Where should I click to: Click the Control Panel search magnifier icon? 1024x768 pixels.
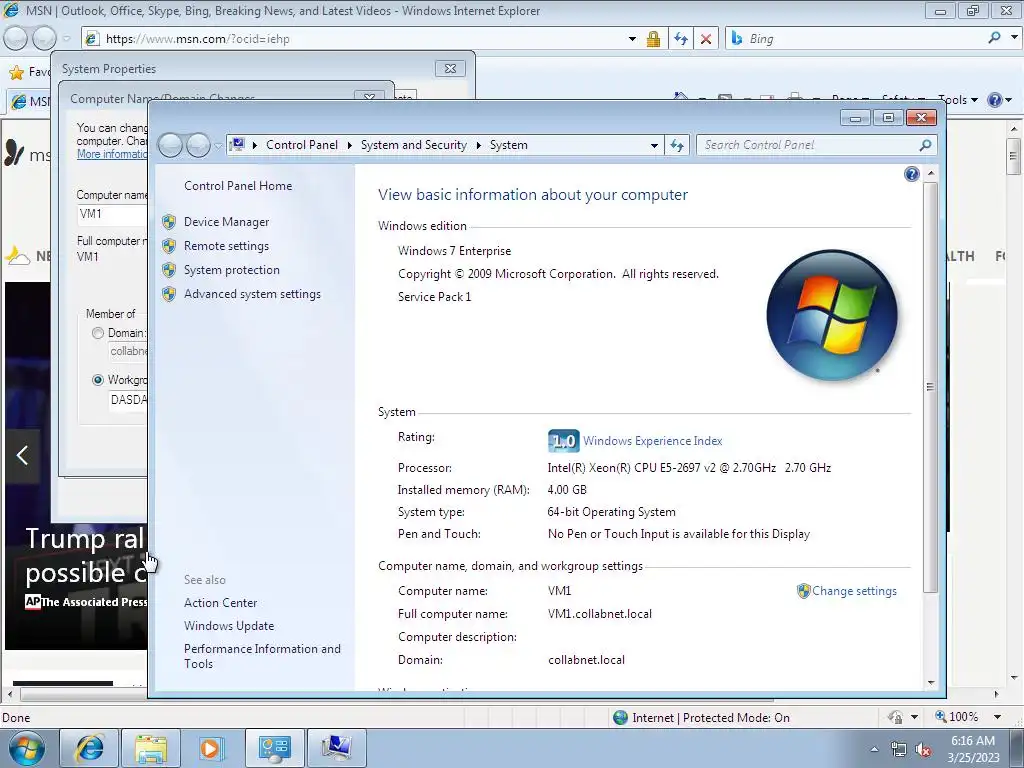click(925, 145)
